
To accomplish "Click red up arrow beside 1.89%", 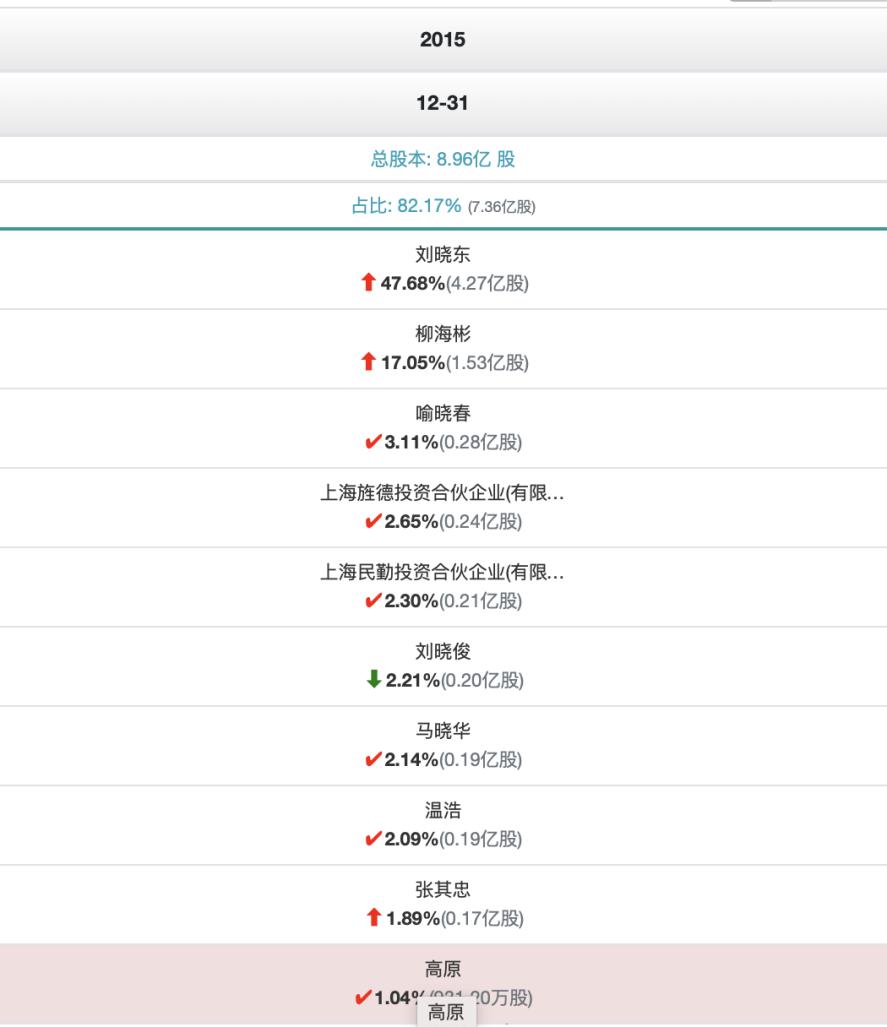I will click(x=374, y=918).
